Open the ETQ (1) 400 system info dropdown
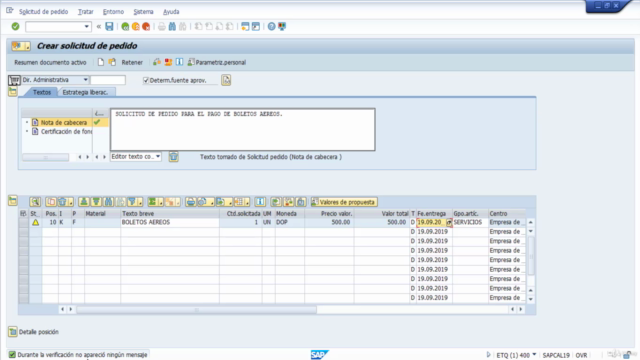The height and width of the screenshot is (360, 640). pyautogui.click(x=534, y=355)
